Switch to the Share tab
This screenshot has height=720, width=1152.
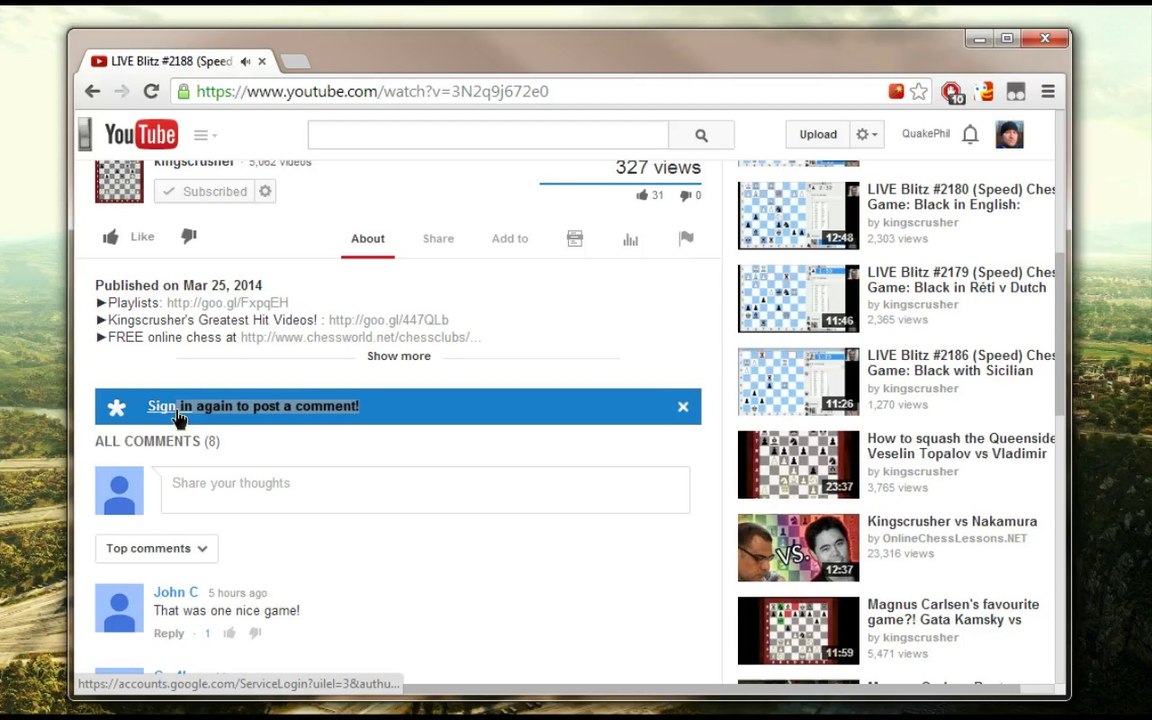[x=438, y=239]
